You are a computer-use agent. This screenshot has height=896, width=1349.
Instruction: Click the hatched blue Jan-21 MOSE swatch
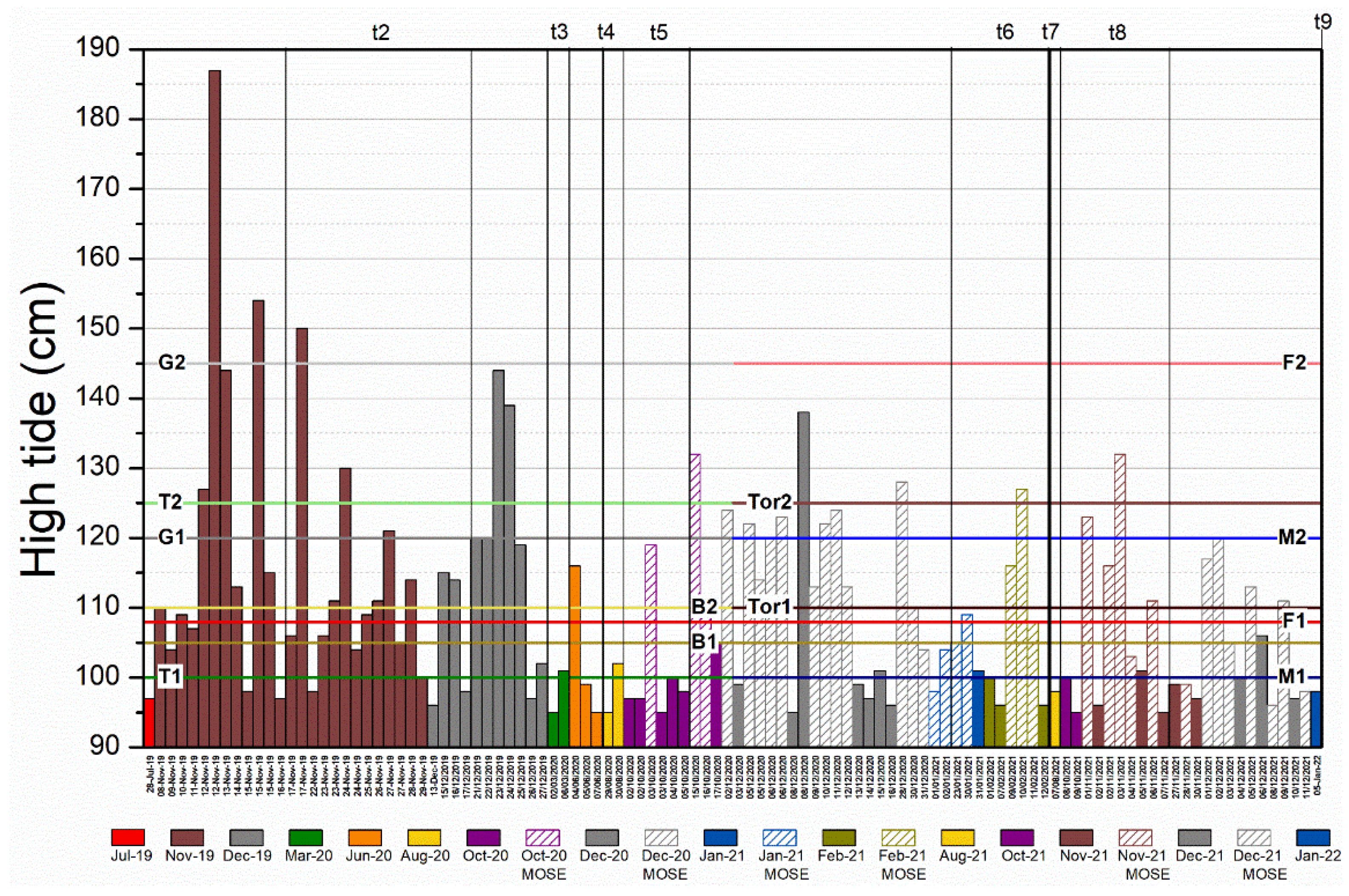point(781,838)
